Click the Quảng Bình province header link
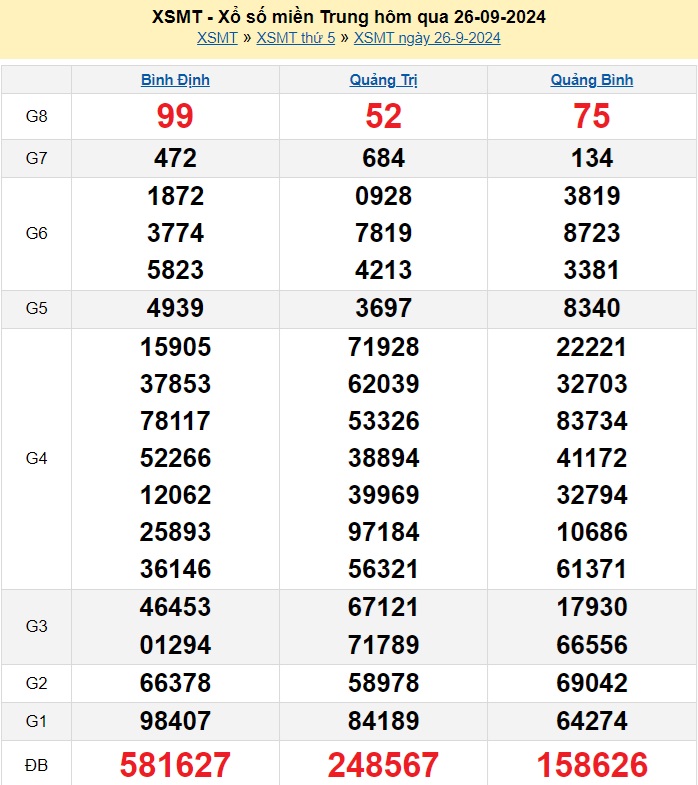The height and width of the screenshot is (785, 698). pyautogui.click(x=591, y=80)
